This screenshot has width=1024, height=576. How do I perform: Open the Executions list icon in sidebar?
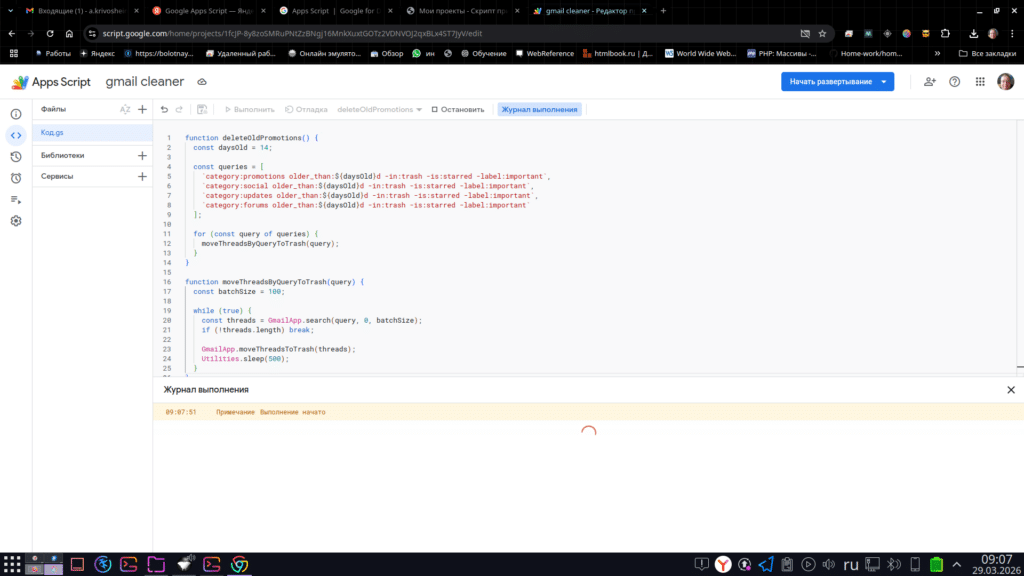[x=16, y=199]
